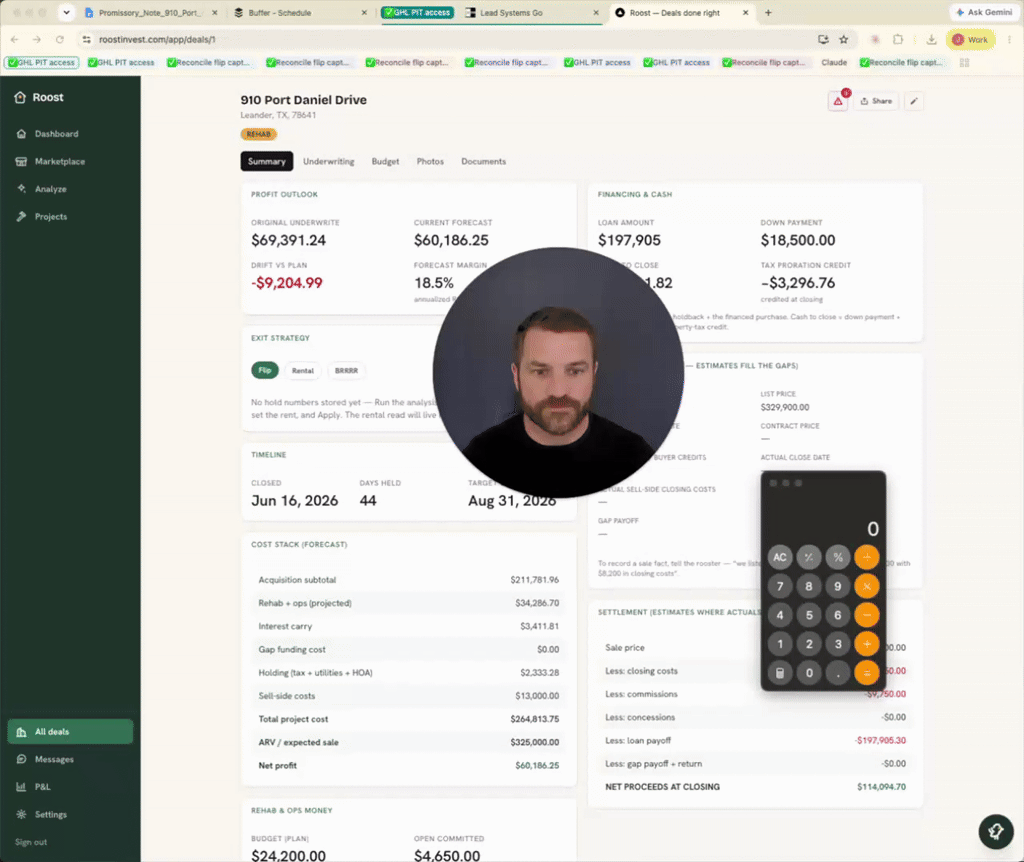Click calculator key 5

tap(808, 615)
